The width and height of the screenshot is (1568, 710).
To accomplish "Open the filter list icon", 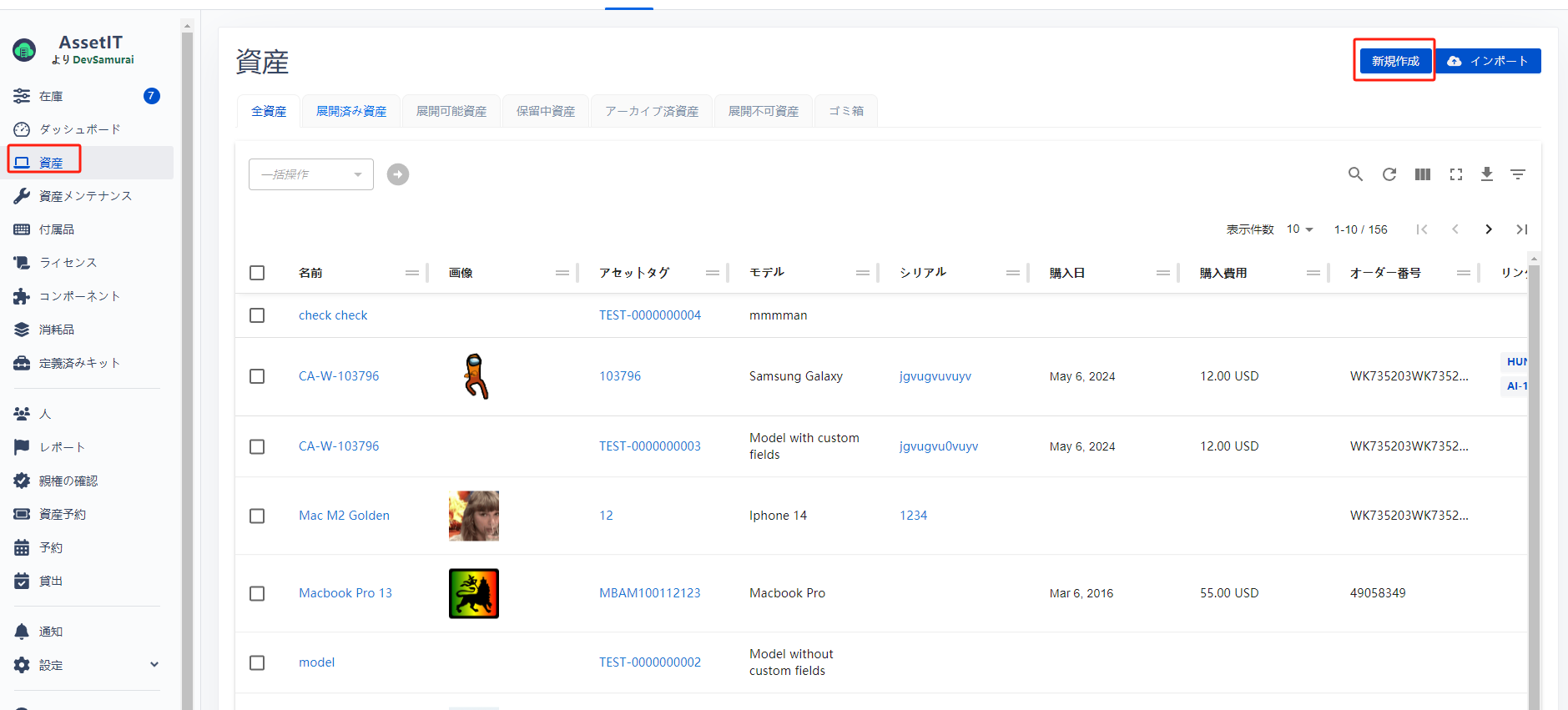I will coord(1517,174).
